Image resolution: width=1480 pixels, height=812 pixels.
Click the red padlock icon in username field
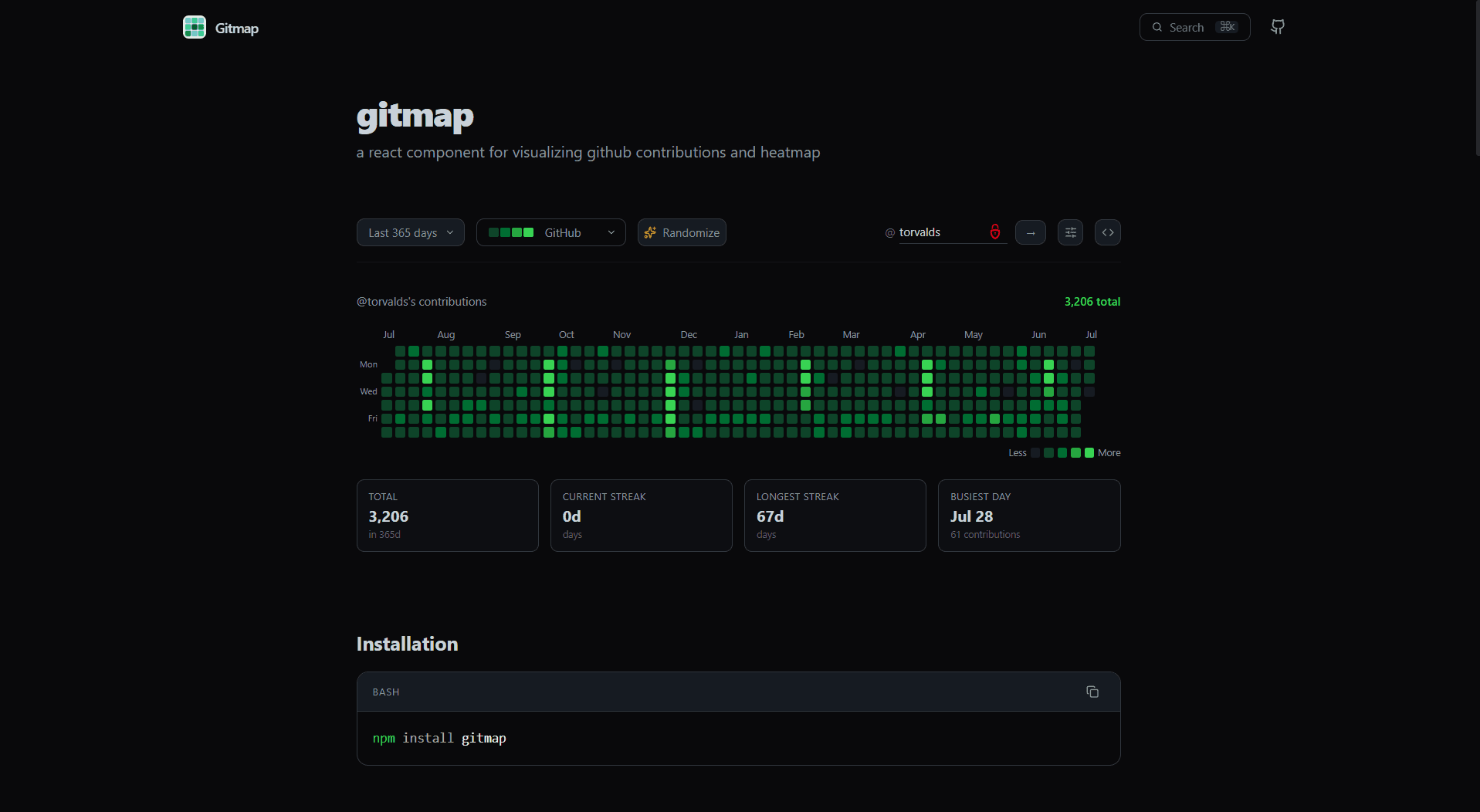pyautogui.click(x=995, y=232)
